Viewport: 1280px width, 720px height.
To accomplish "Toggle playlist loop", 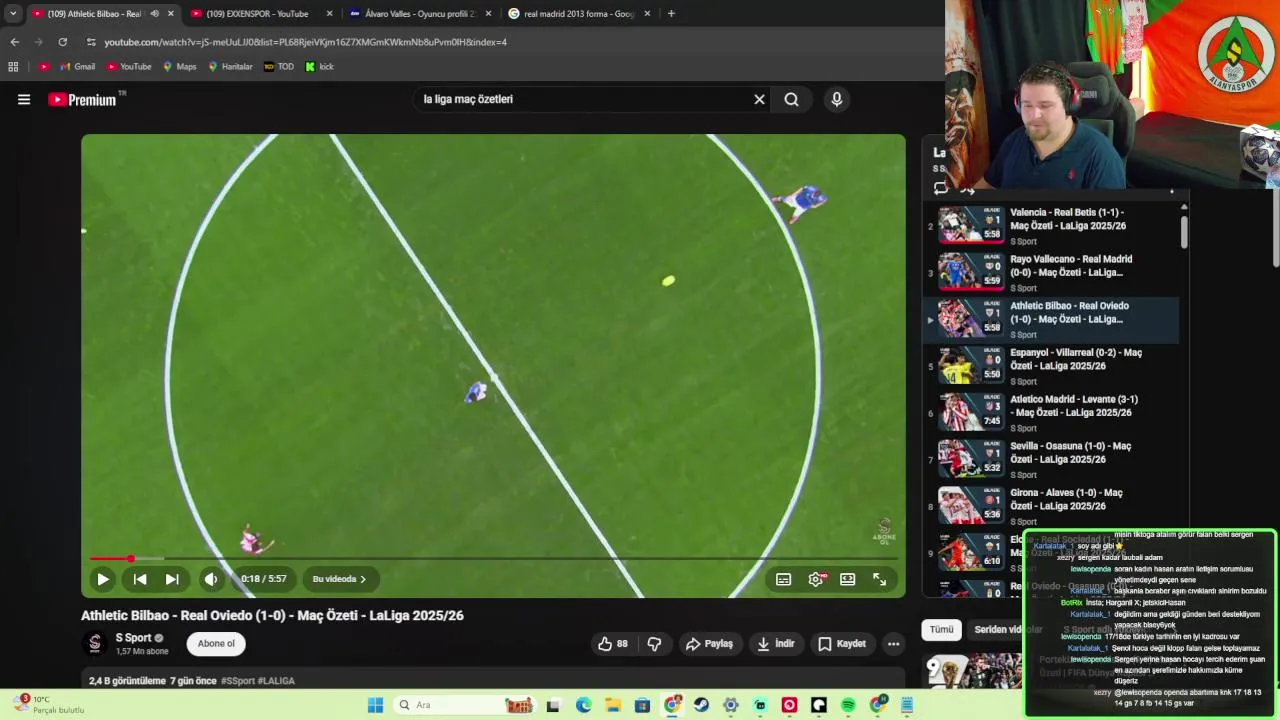I will point(941,188).
